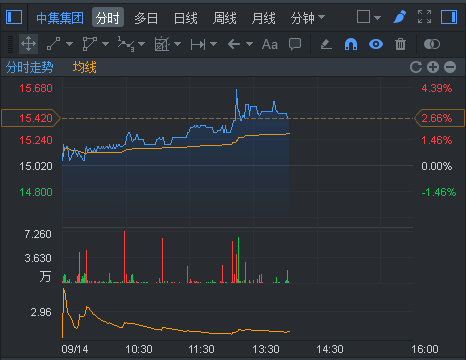Select the move crosshair tool

click(28, 44)
